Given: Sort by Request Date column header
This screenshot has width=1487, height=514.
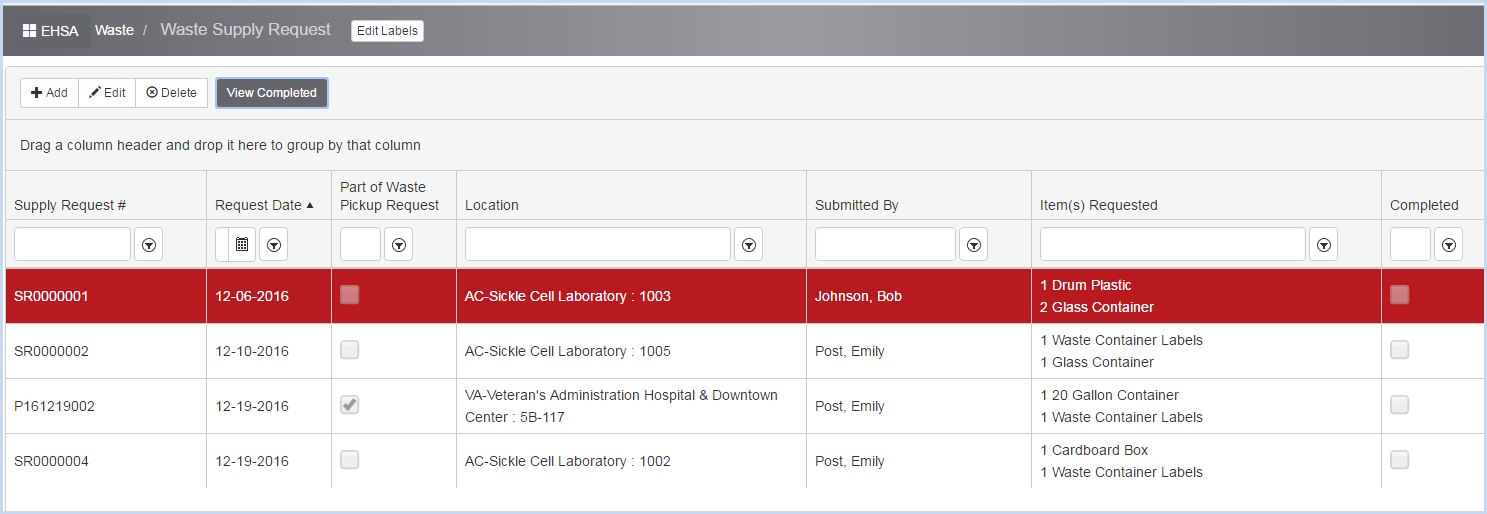Looking at the screenshot, I should [258, 205].
